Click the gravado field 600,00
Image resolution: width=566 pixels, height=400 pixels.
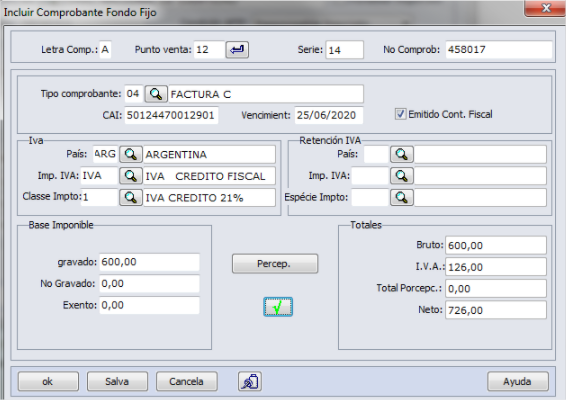[149, 262]
